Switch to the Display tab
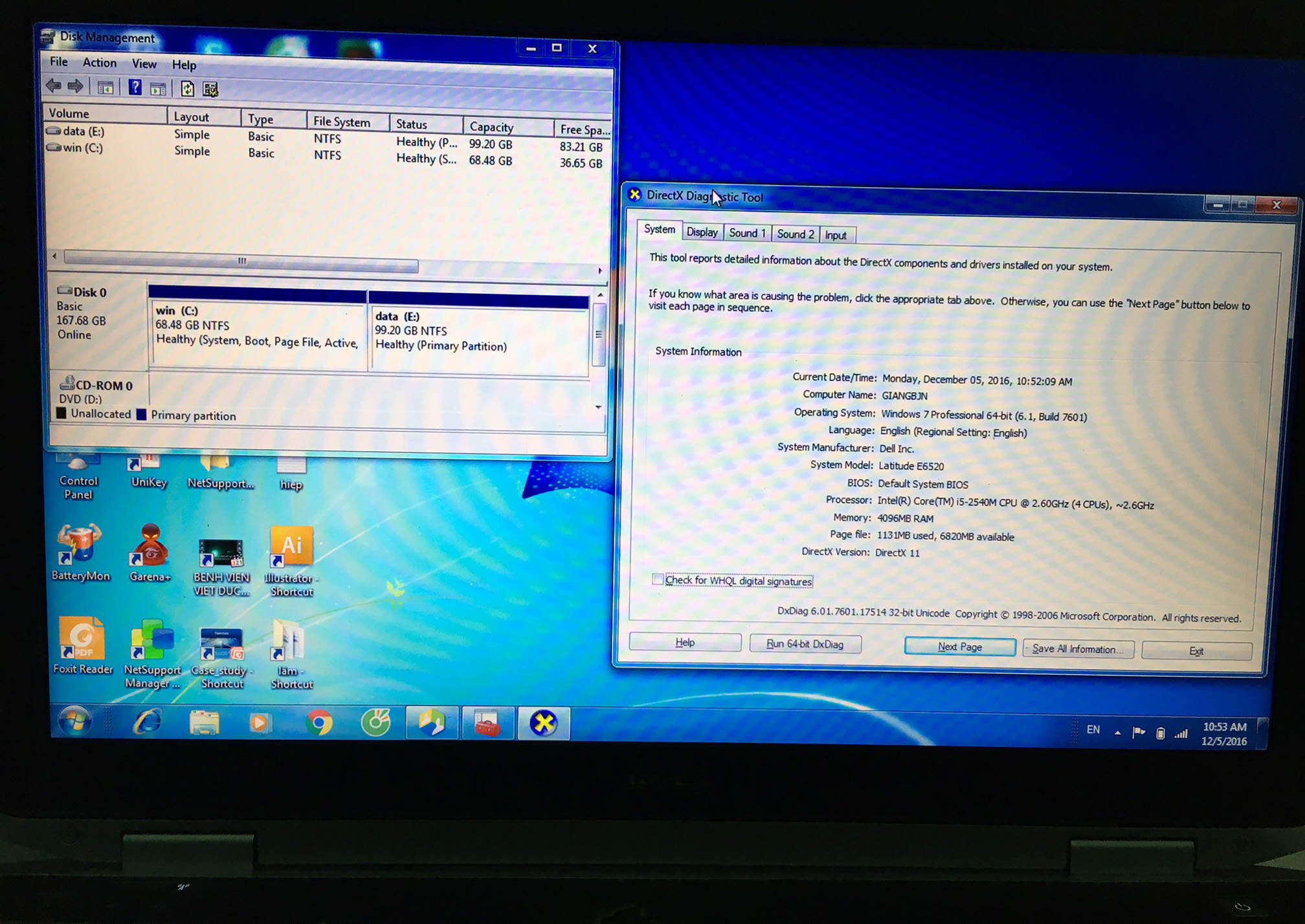The width and height of the screenshot is (1305, 924). point(702,232)
